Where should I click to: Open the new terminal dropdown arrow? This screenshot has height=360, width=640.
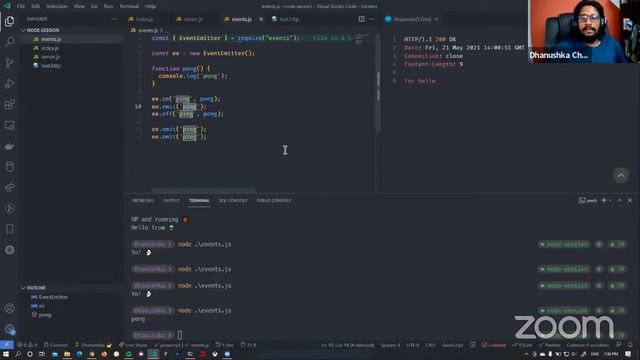point(610,200)
